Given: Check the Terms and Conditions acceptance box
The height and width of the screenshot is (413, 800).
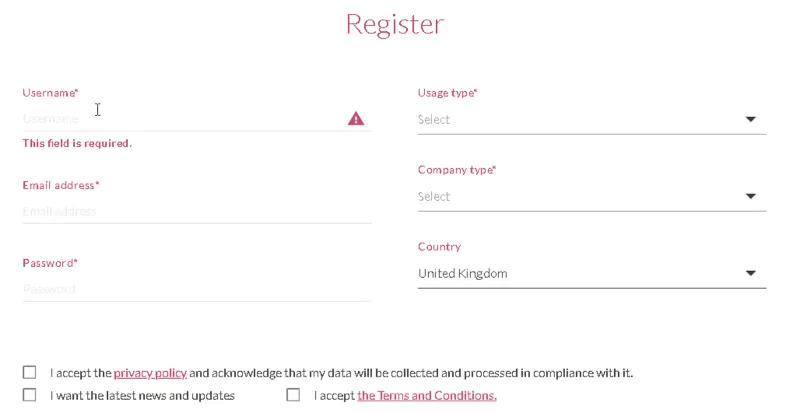Looking at the screenshot, I should (293, 395).
